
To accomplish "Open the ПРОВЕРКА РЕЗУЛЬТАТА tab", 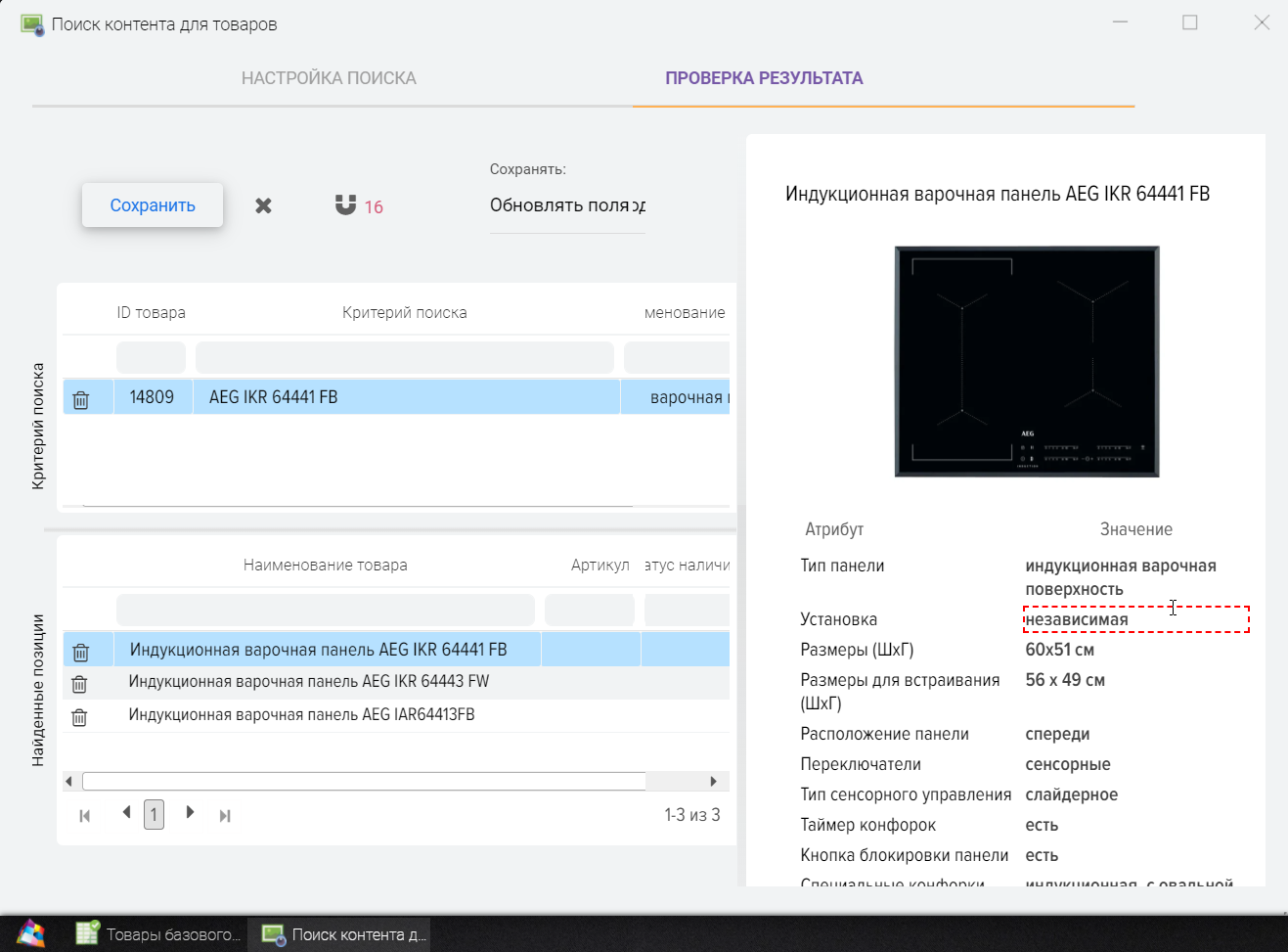I will click(x=764, y=78).
